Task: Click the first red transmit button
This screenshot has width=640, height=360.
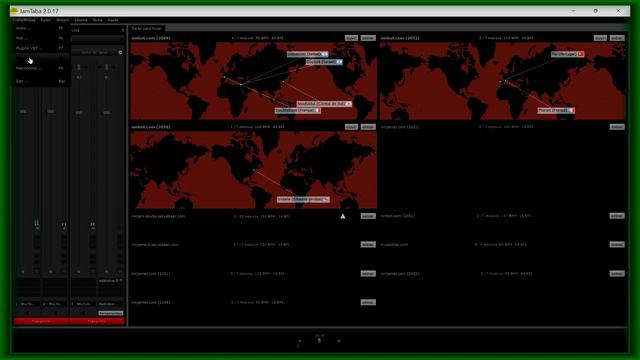Action: [41, 321]
